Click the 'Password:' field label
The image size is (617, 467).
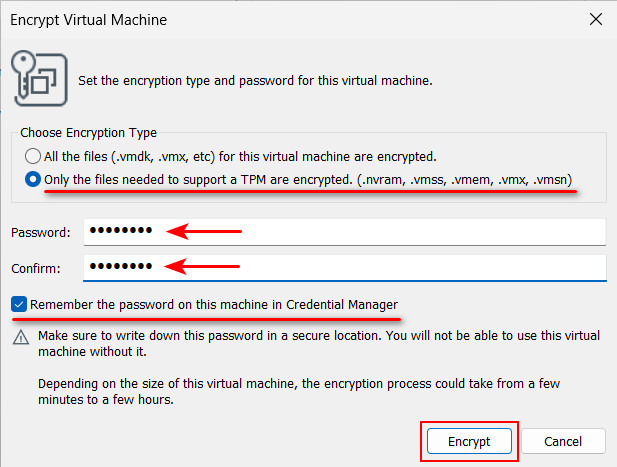tap(41, 233)
